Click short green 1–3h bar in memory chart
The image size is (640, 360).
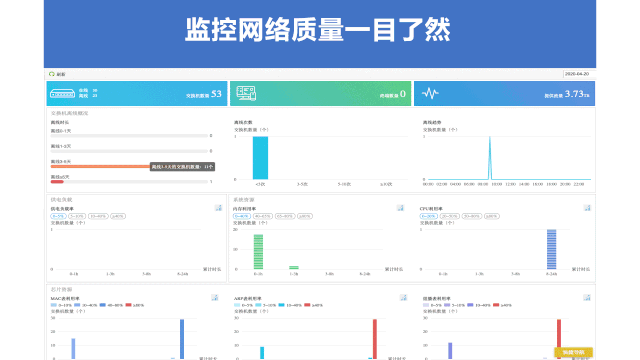point(294,268)
